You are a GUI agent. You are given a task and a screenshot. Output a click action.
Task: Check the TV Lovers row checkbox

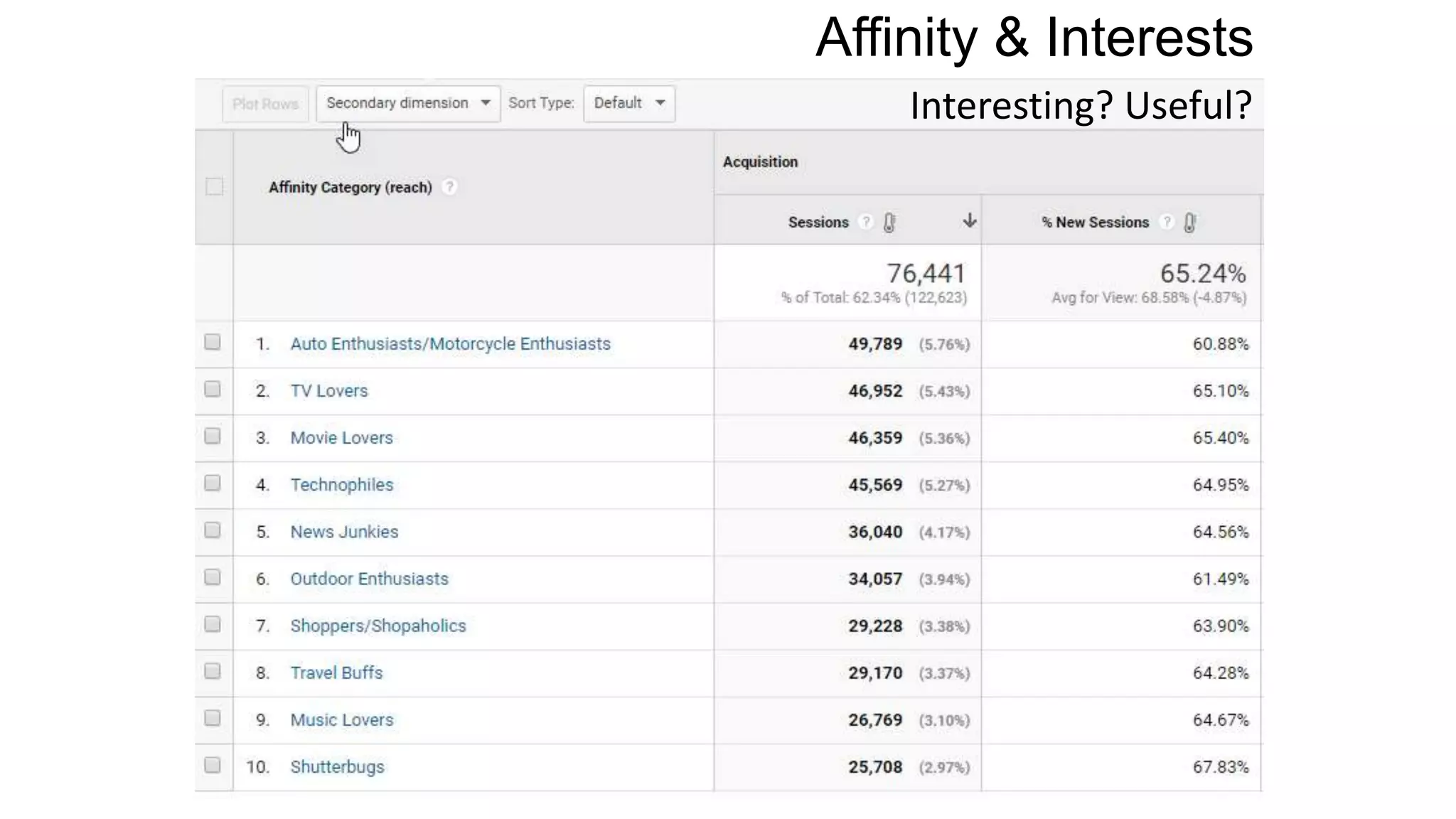[x=213, y=389]
